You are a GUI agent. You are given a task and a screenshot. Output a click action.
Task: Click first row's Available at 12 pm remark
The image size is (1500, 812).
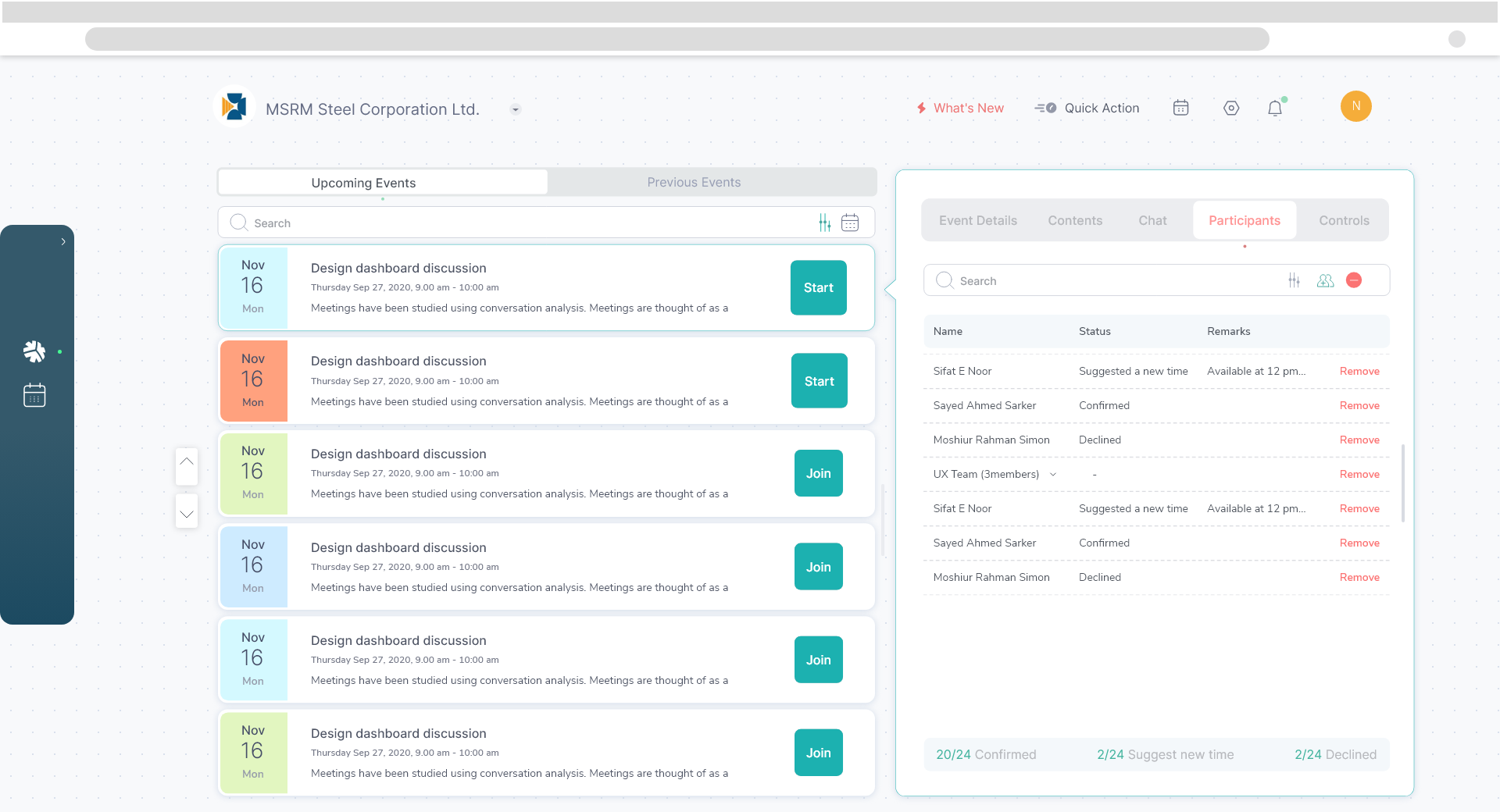pyautogui.click(x=1256, y=371)
